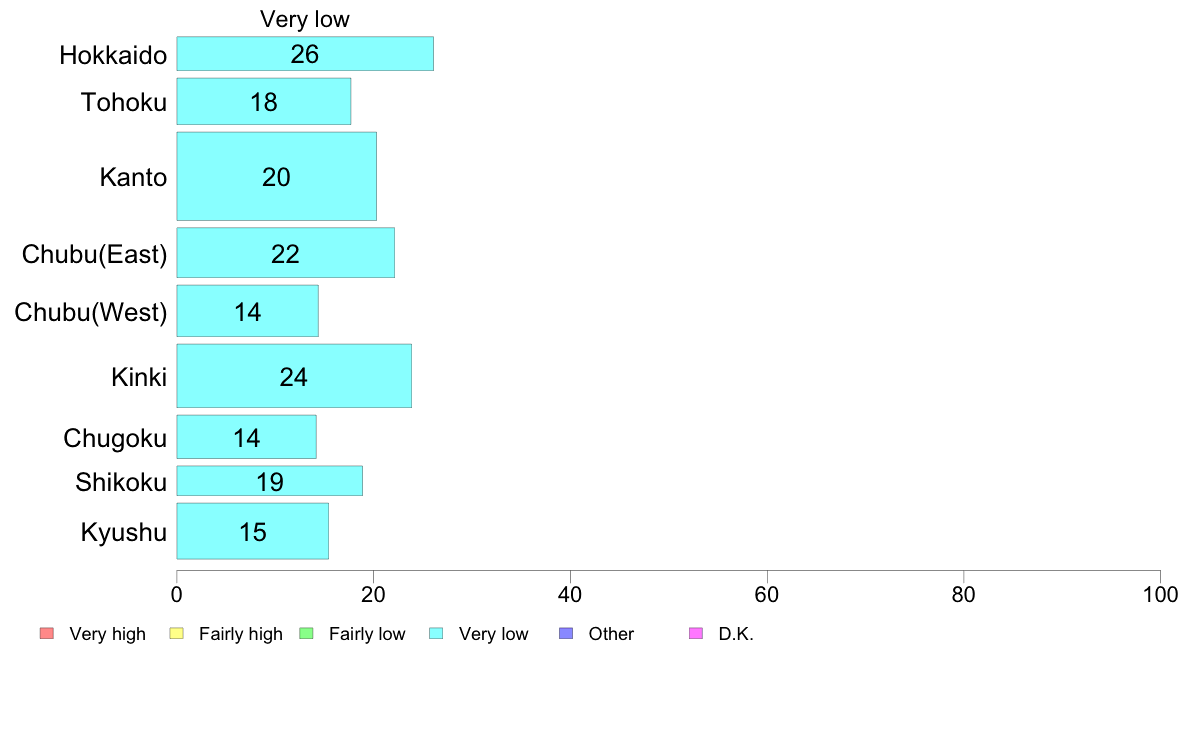Select the Chubu(East) bar showing 22

tap(286, 253)
